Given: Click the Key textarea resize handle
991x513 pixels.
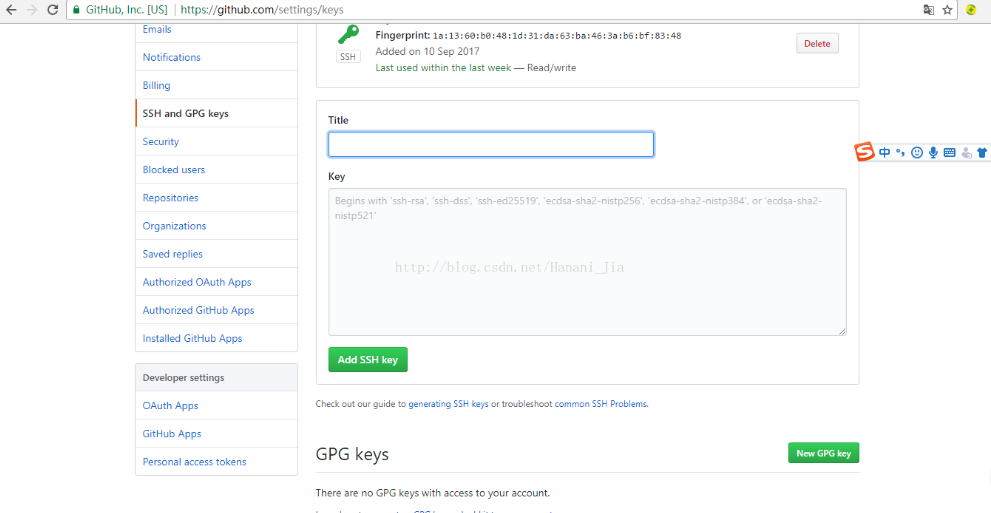Looking at the screenshot, I should point(842,331).
